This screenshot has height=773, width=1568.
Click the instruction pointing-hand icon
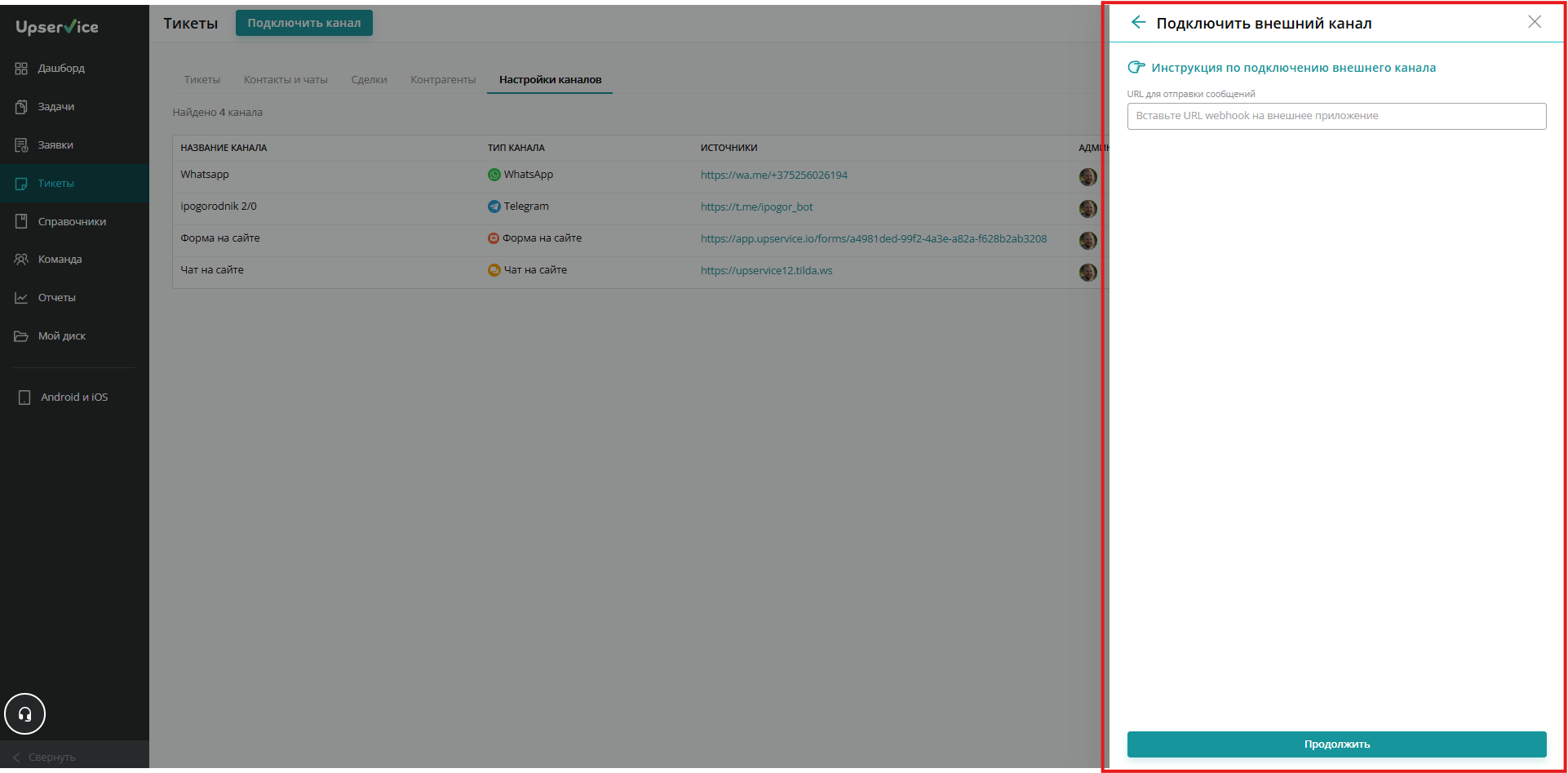pyautogui.click(x=1136, y=67)
